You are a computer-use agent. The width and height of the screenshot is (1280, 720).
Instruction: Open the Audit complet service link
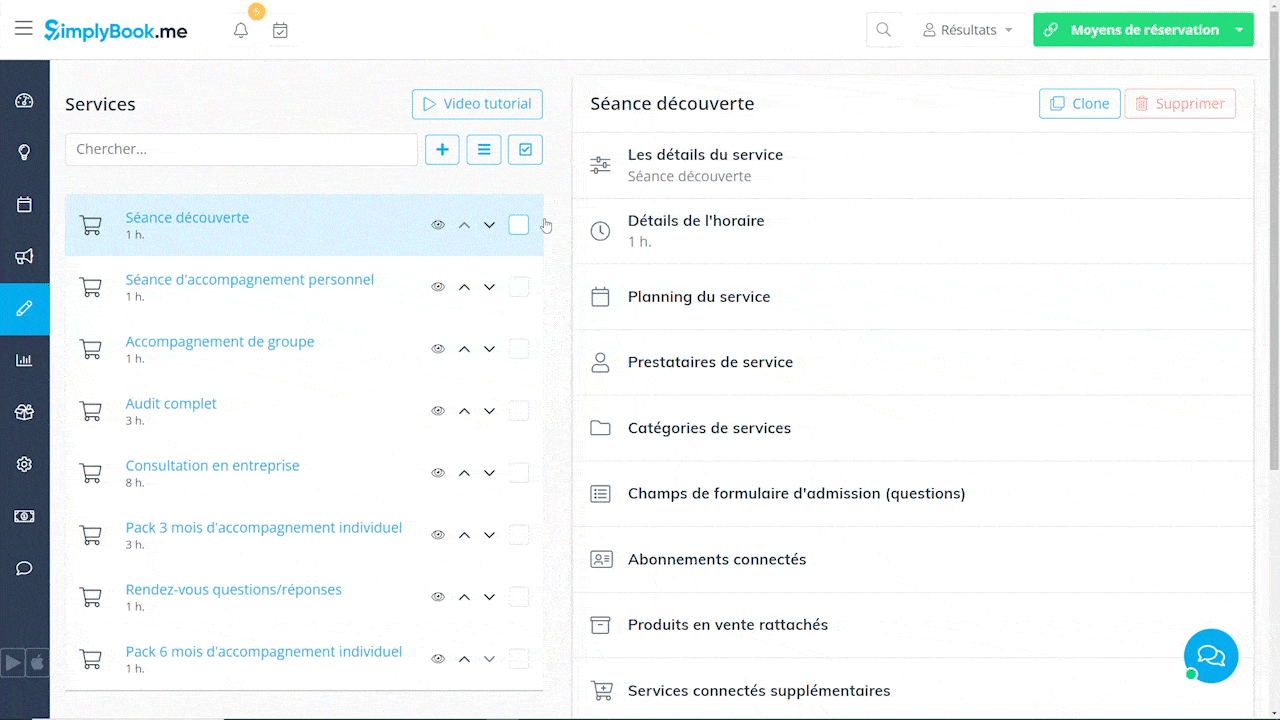click(171, 404)
